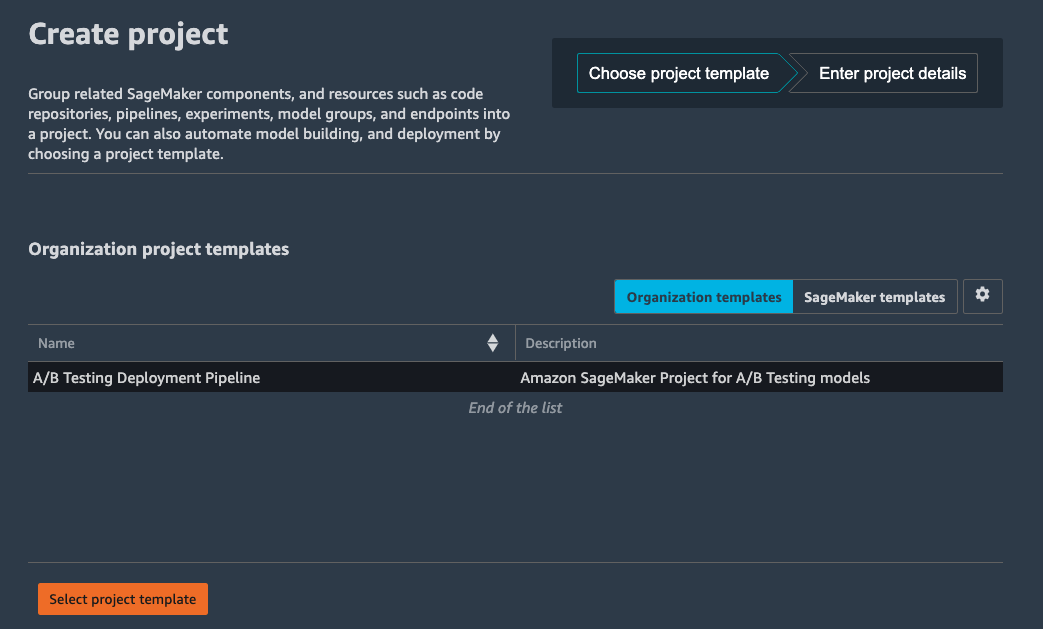Click the divider between Name and Description columns

(x=515, y=343)
